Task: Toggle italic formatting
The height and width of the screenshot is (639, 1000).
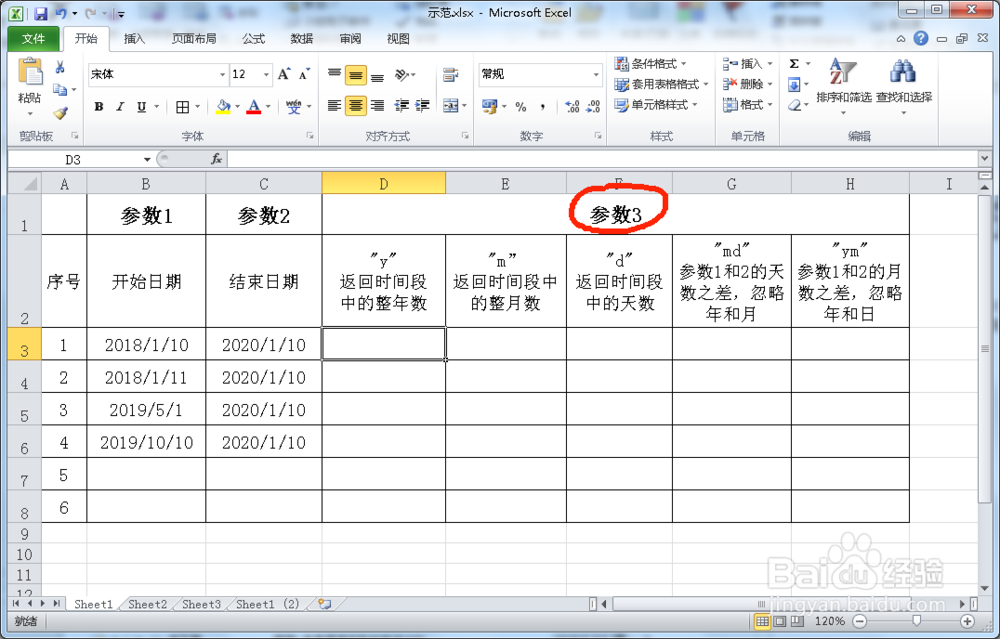Action: (119, 106)
